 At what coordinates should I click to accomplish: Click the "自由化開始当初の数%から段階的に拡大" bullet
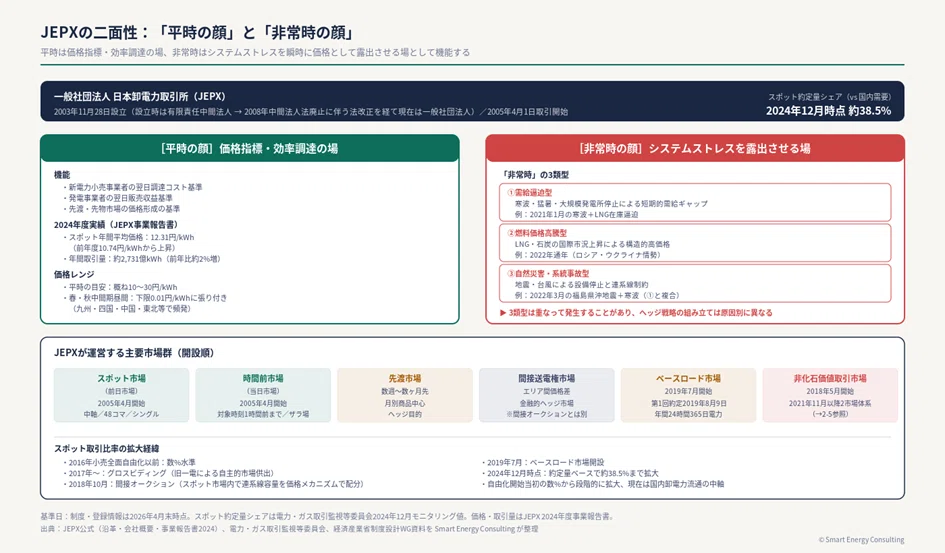tap(603, 484)
